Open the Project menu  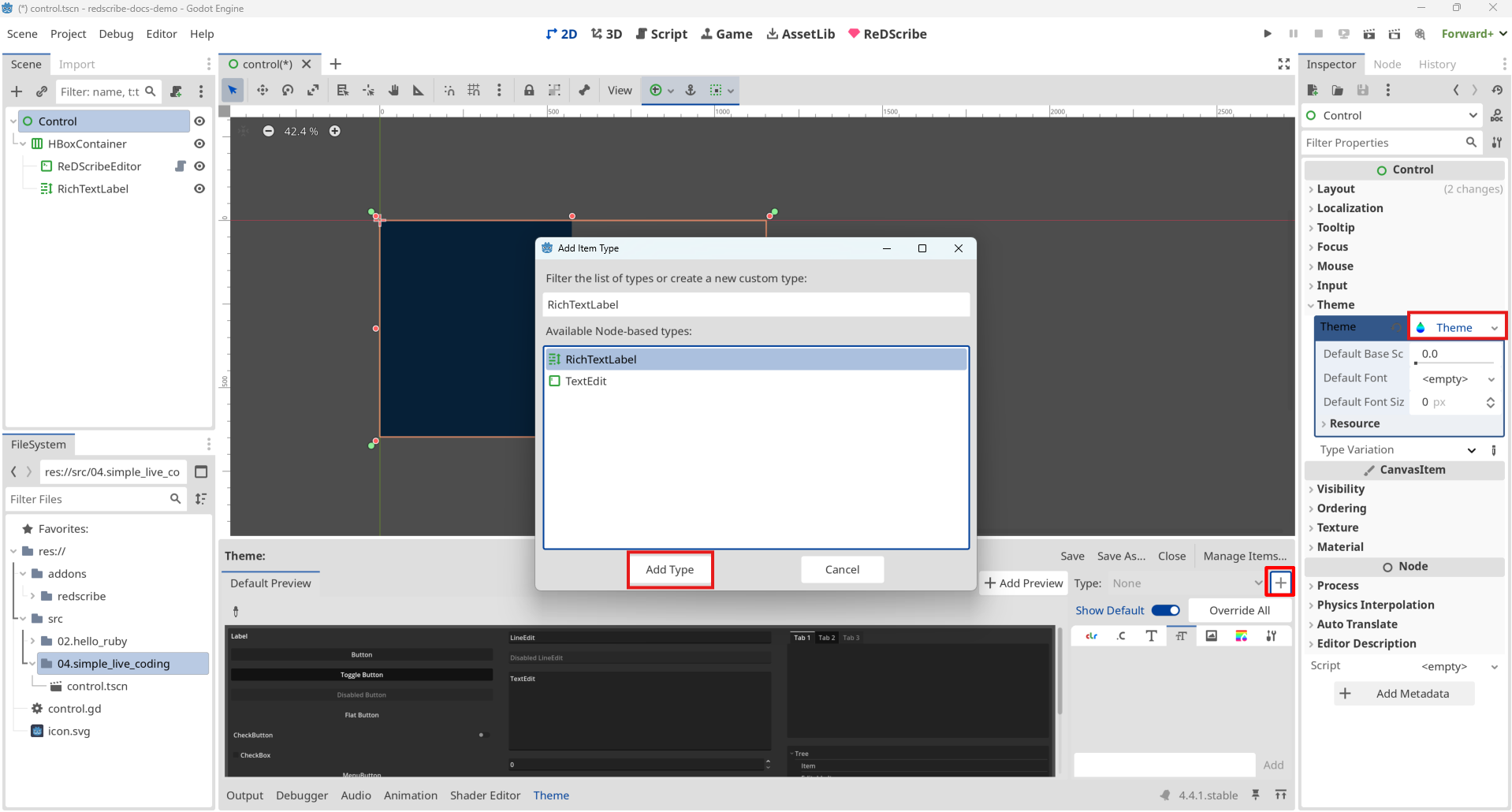click(68, 34)
